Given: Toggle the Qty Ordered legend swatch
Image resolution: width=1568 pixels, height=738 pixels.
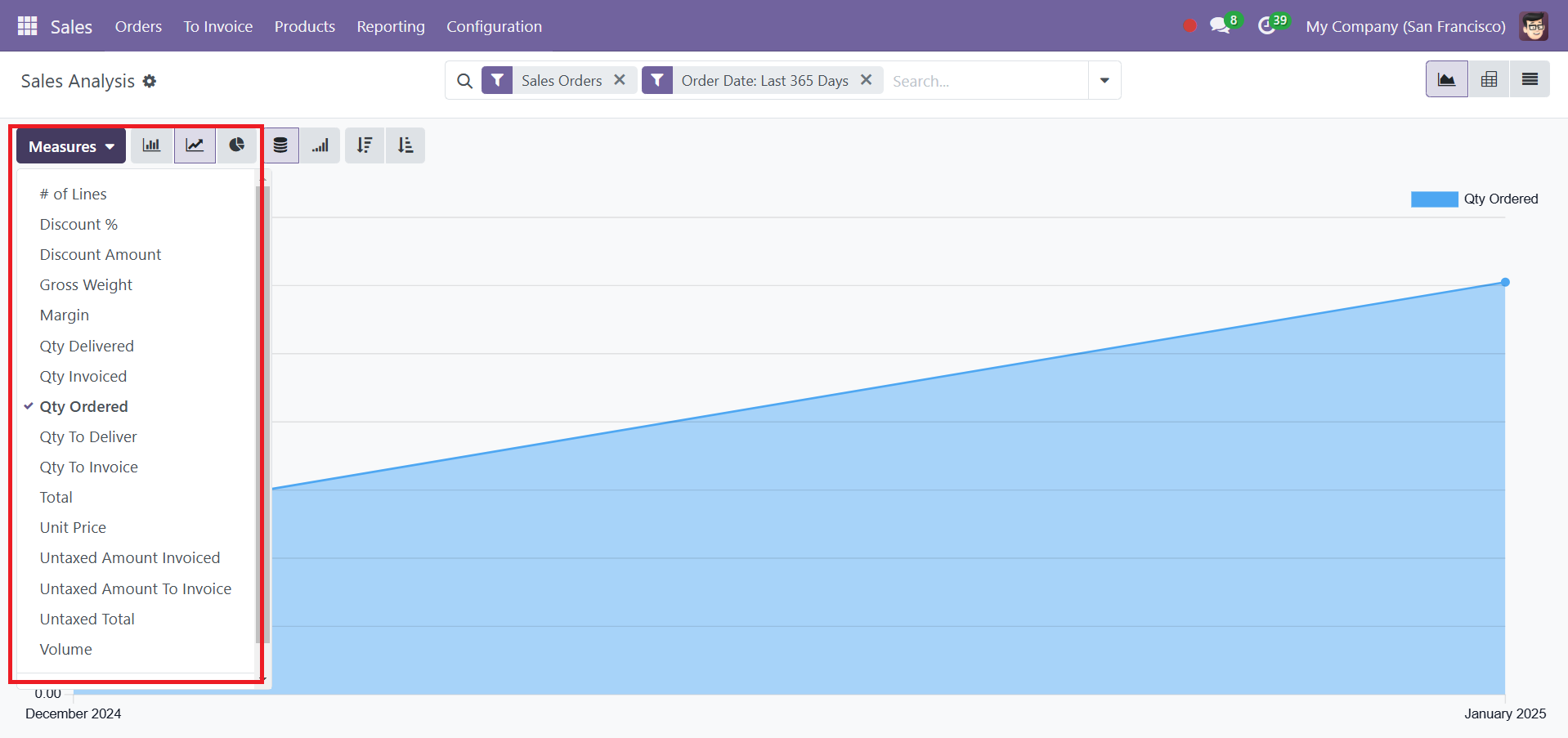Looking at the screenshot, I should point(1434,199).
